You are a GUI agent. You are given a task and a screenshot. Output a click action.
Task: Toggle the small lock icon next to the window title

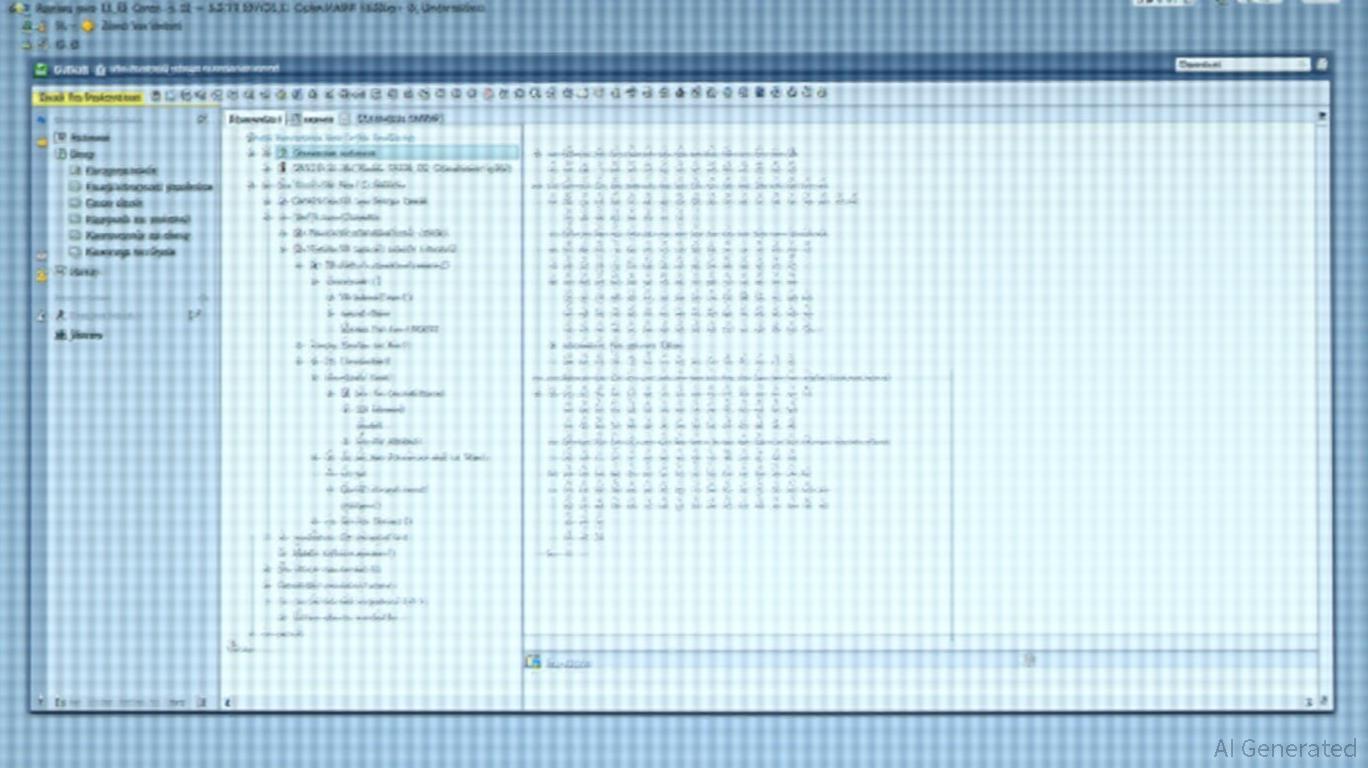(x=100, y=68)
